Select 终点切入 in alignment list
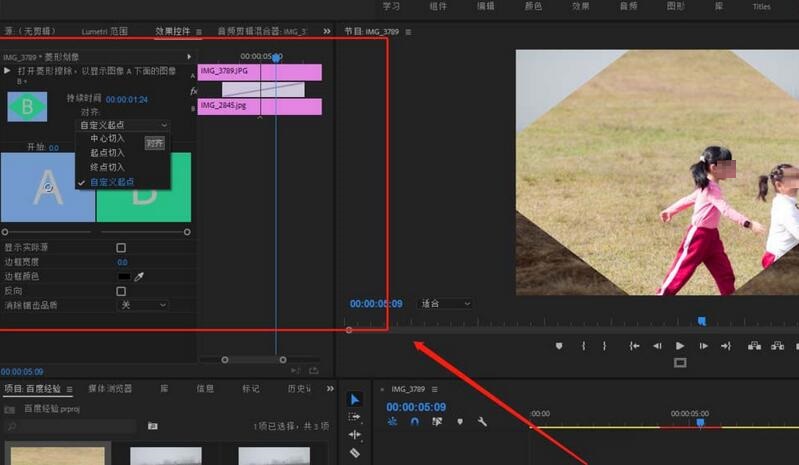The image size is (799, 465). pos(108,167)
